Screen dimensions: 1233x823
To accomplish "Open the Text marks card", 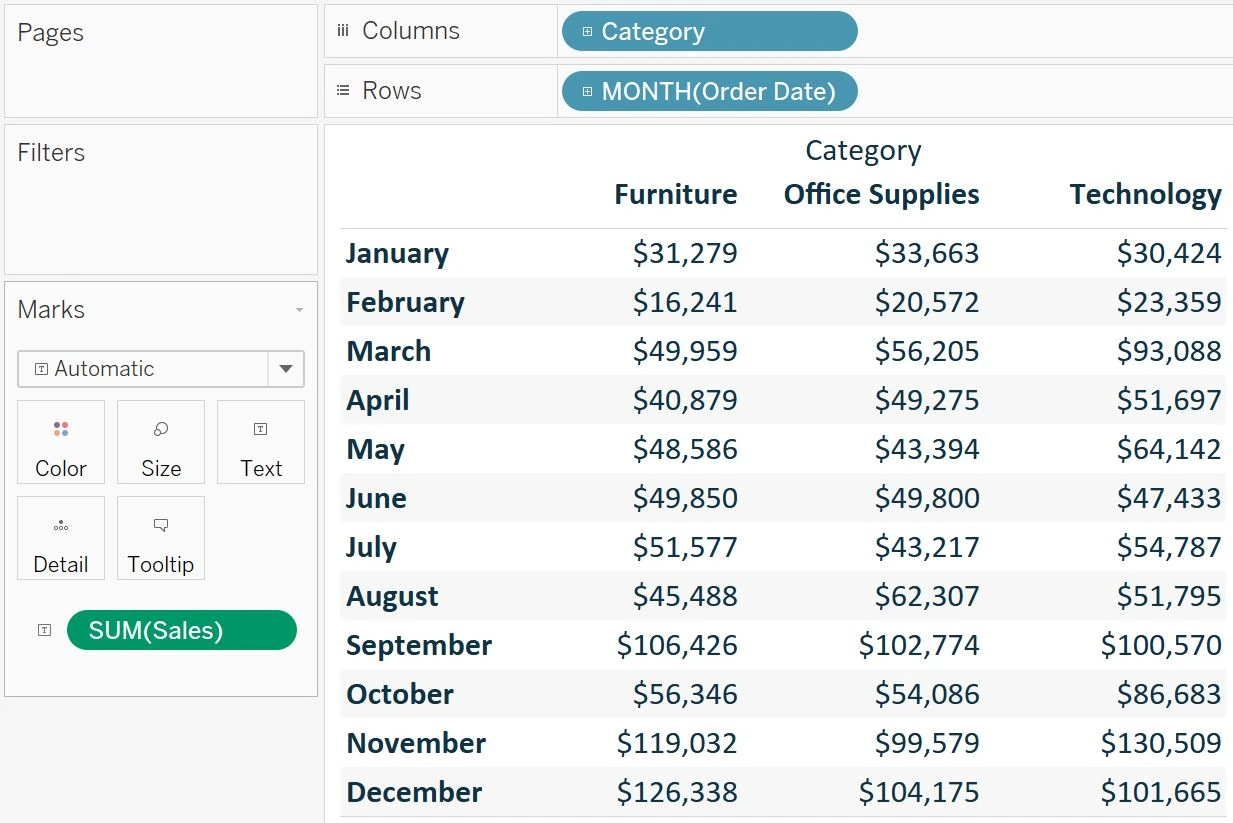I will click(x=260, y=442).
